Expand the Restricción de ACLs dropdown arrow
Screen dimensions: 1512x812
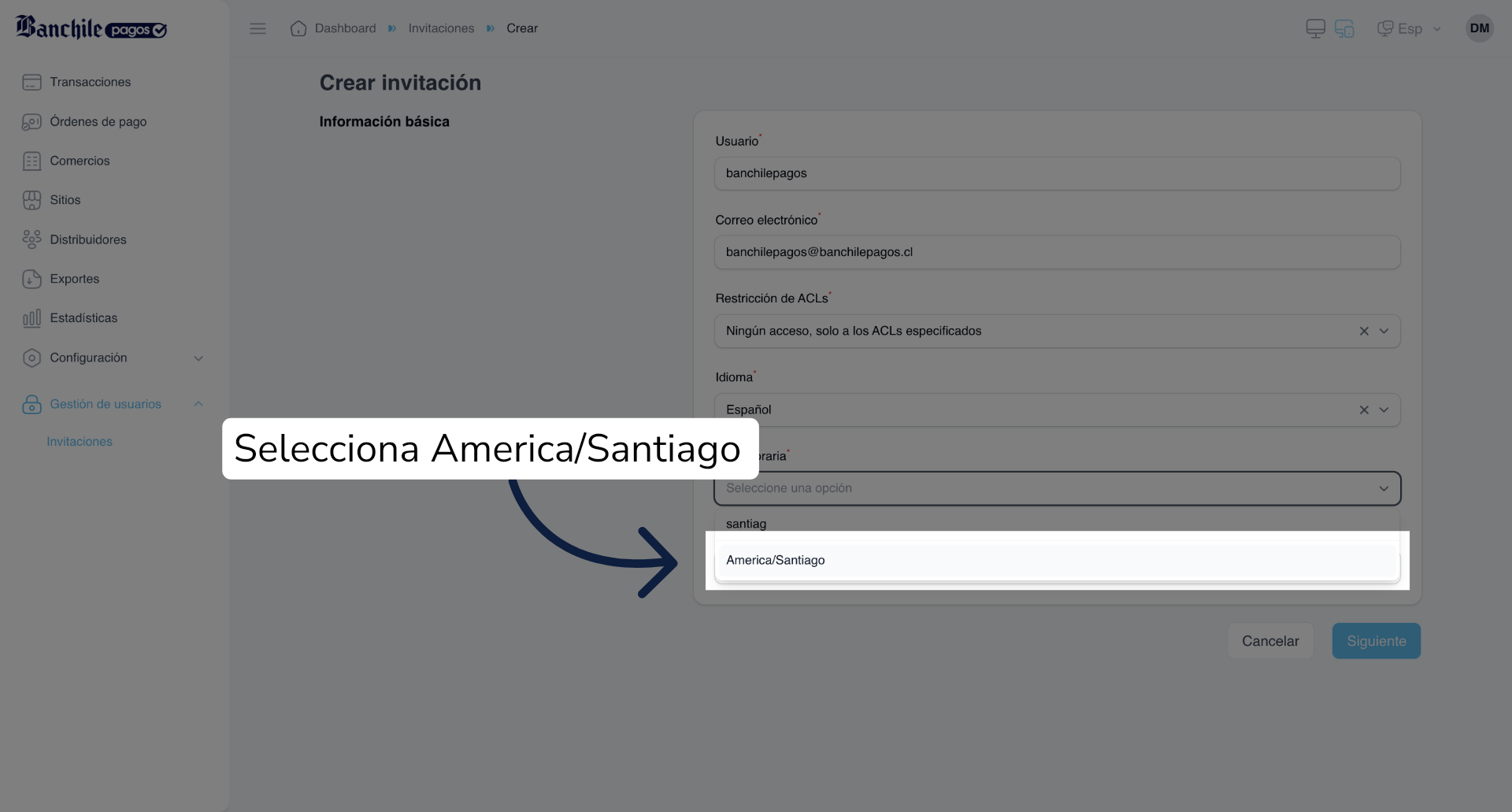pyautogui.click(x=1384, y=331)
